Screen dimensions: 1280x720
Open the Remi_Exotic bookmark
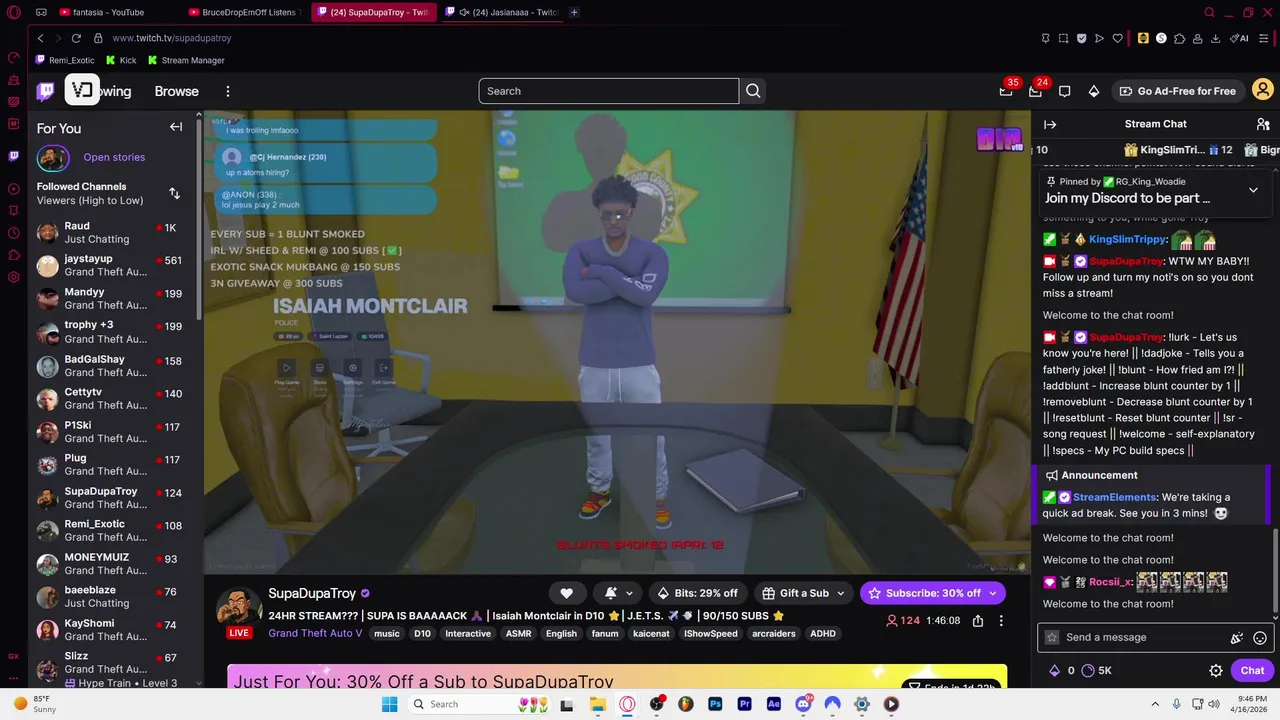(x=65, y=60)
